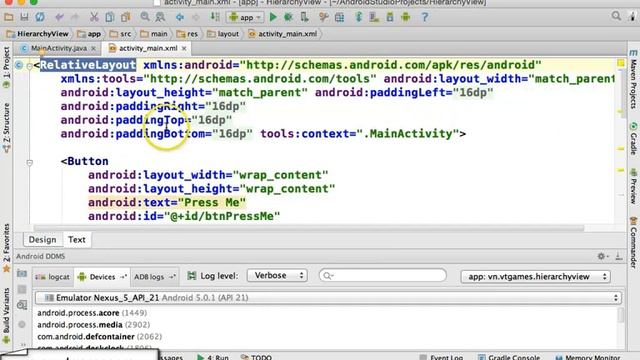The width and height of the screenshot is (640, 360).
Task: Open the SDK Manager toolbar icon
Action: [390, 17]
